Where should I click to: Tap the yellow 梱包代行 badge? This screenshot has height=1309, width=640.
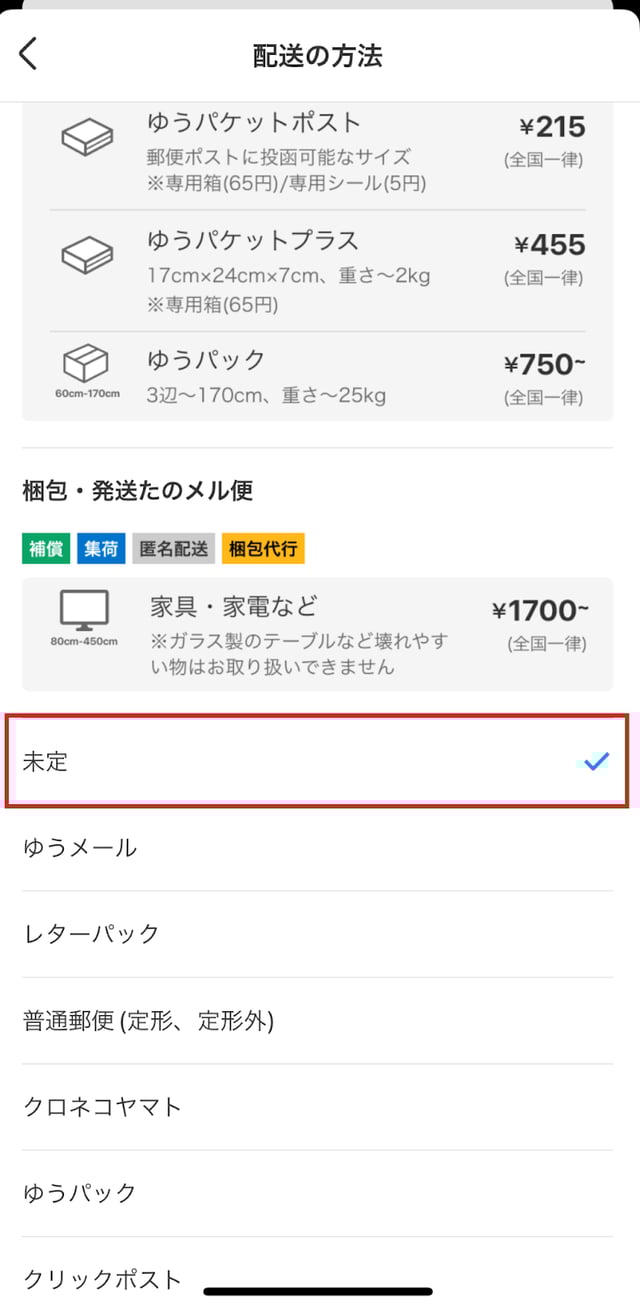click(264, 548)
